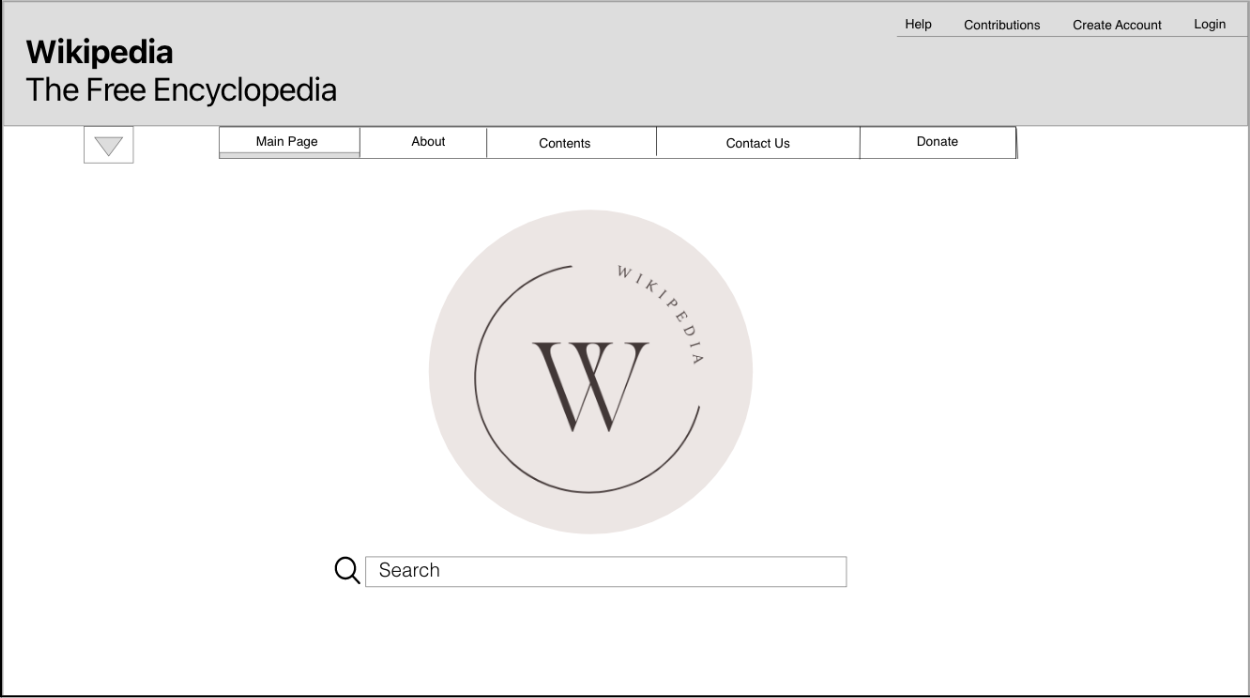
Task: Click the round Wikipedia W logo
Action: pos(591,372)
